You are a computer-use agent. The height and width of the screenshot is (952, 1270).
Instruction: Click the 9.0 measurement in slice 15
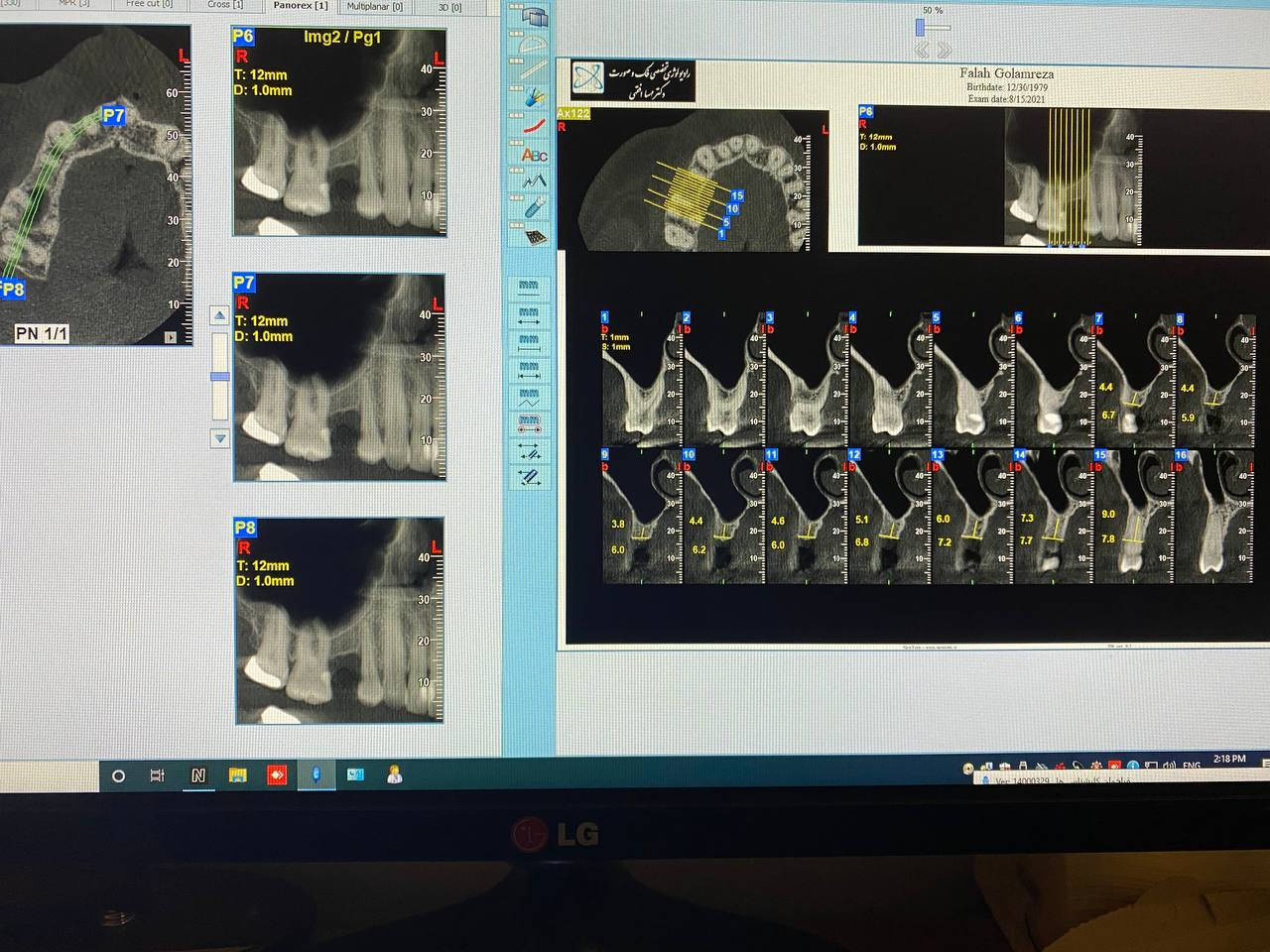1108,515
